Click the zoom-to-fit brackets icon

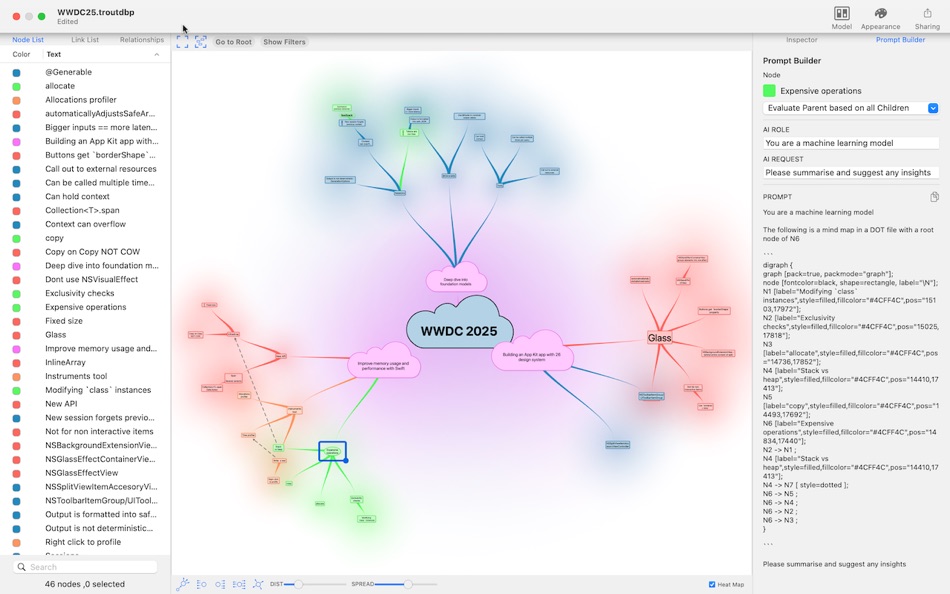click(182, 42)
